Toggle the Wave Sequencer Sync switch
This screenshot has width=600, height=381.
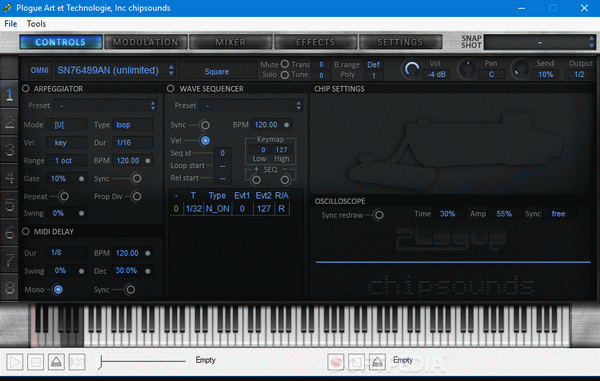(x=205, y=125)
